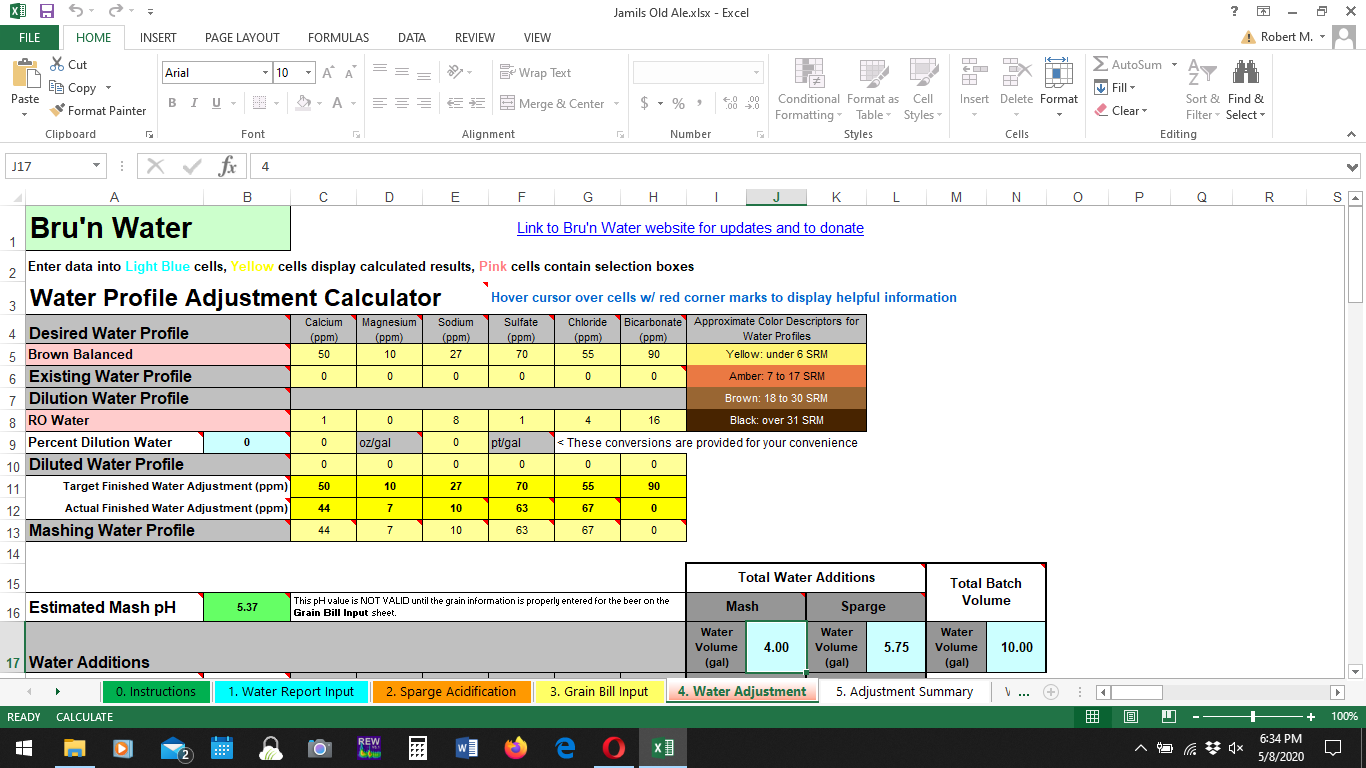Click the AutoSum sigma button
Image resolution: width=1366 pixels, height=768 pixels.
tap(1128, 64)
